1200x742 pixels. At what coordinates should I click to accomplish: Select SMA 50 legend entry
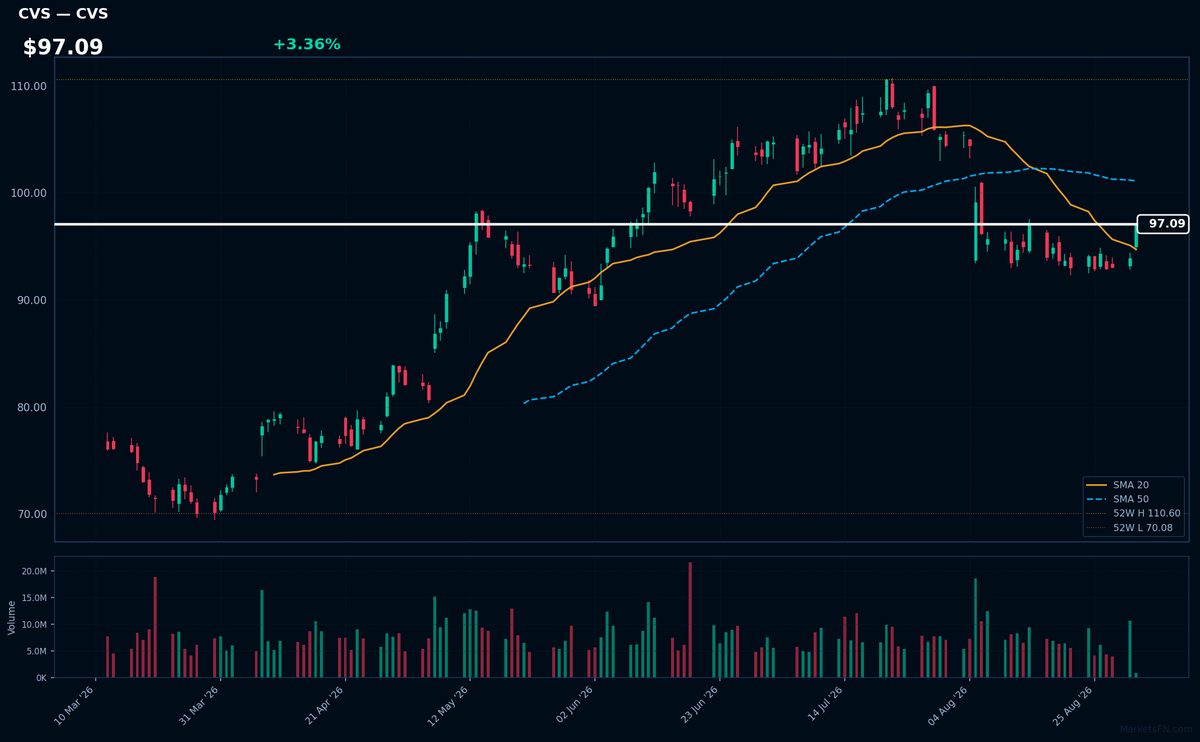coord(1132,498)
